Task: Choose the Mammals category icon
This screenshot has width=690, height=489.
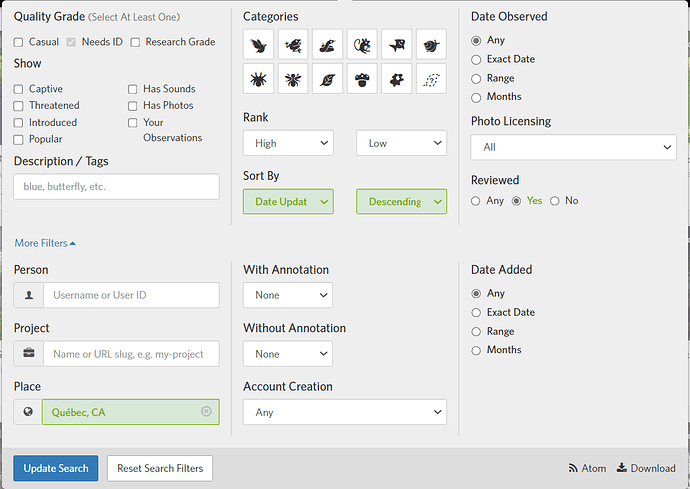Action: click(362, 44)
